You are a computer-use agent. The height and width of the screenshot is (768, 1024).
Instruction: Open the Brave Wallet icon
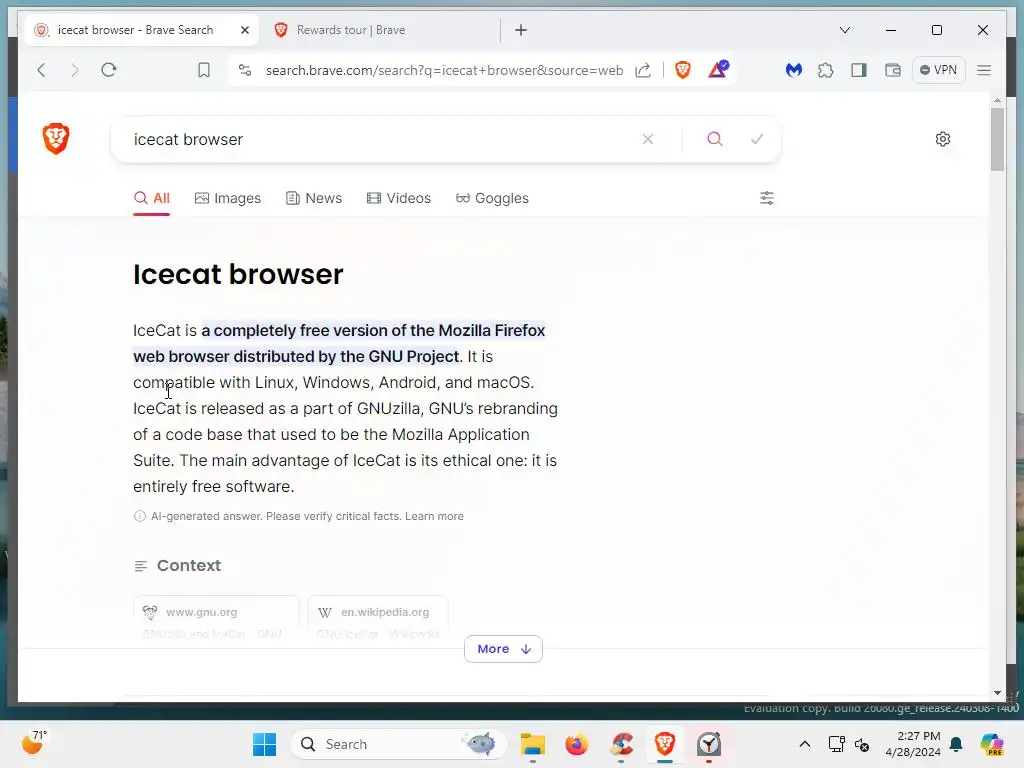click(x=893, y=70)
